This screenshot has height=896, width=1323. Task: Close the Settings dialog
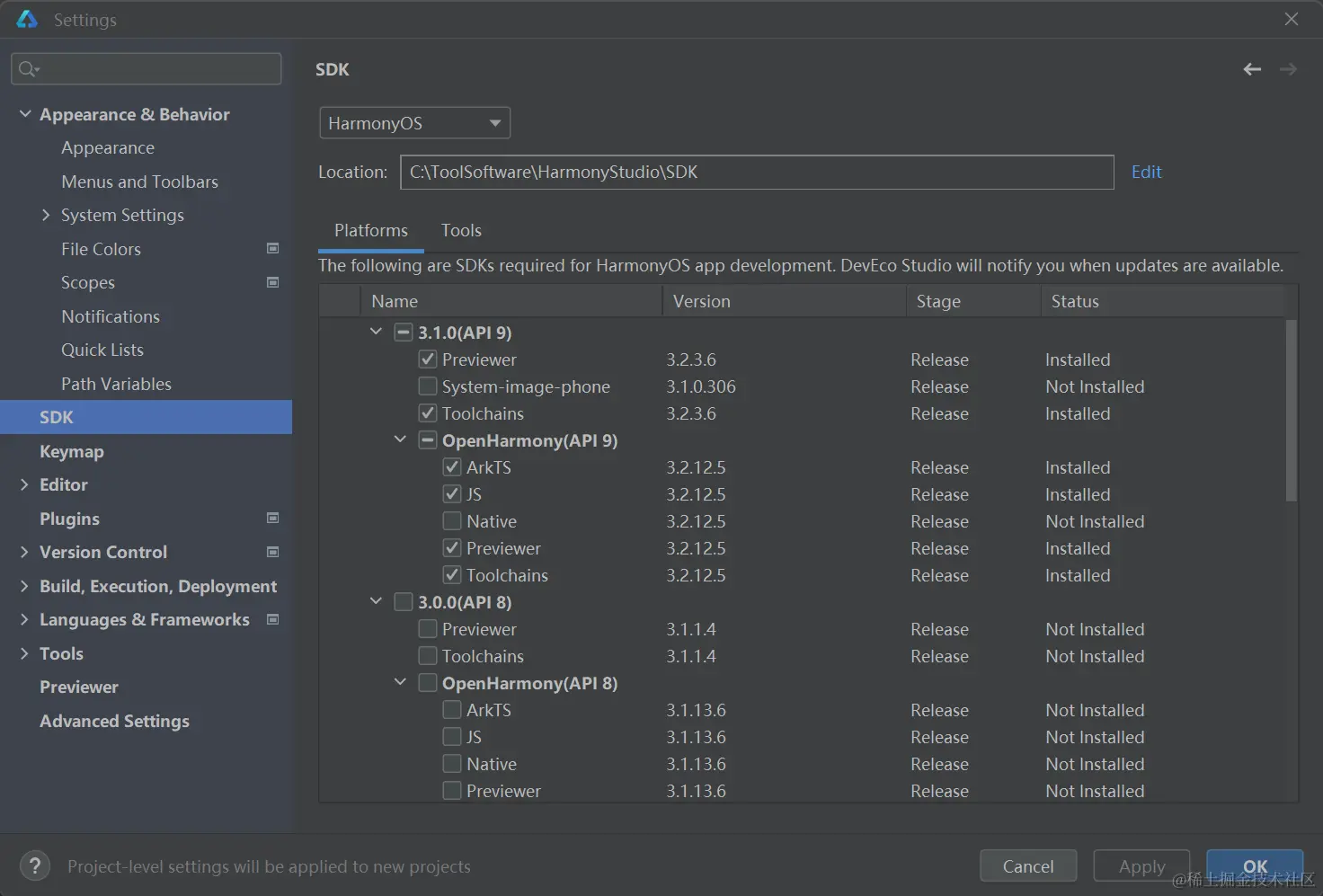[x=1292, y=19]
